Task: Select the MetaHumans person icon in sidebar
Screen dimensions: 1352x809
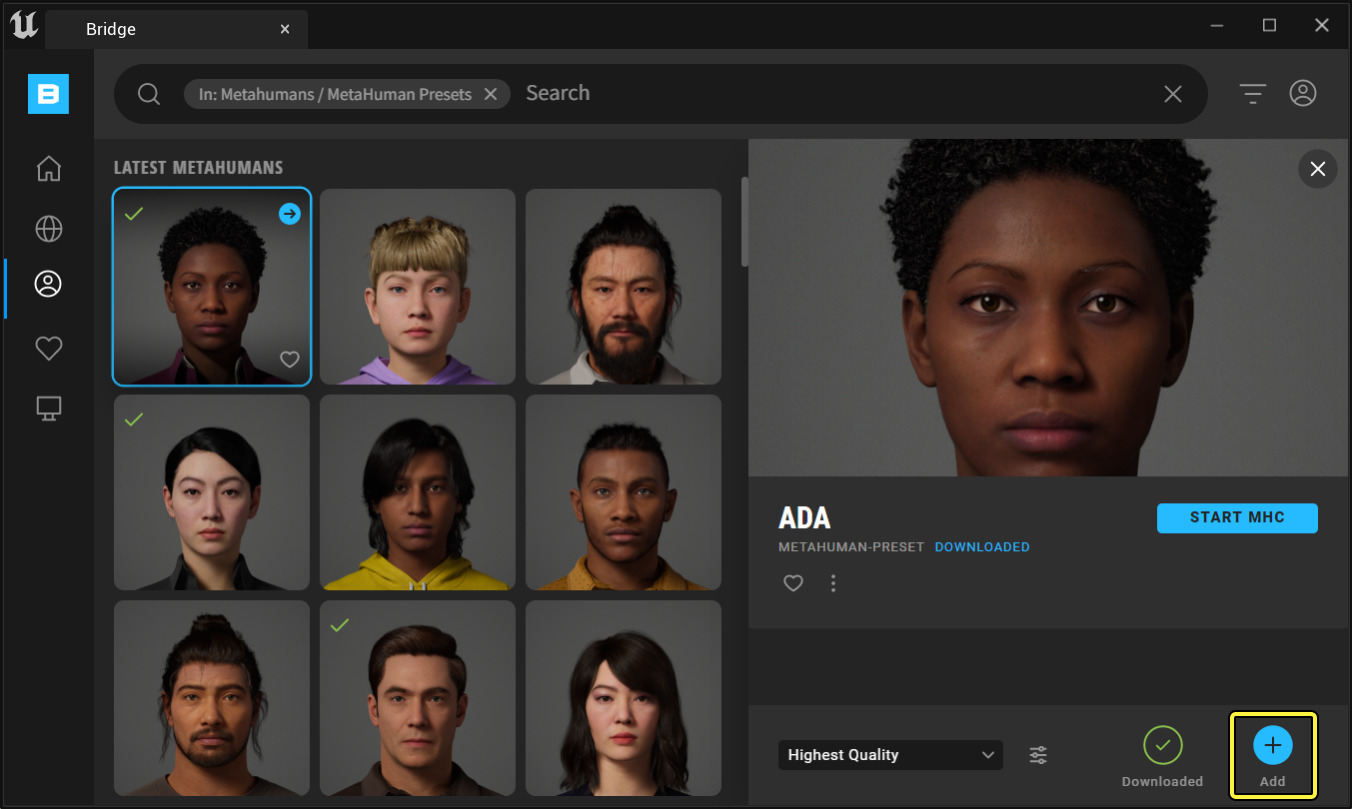Action: point(48,284)
